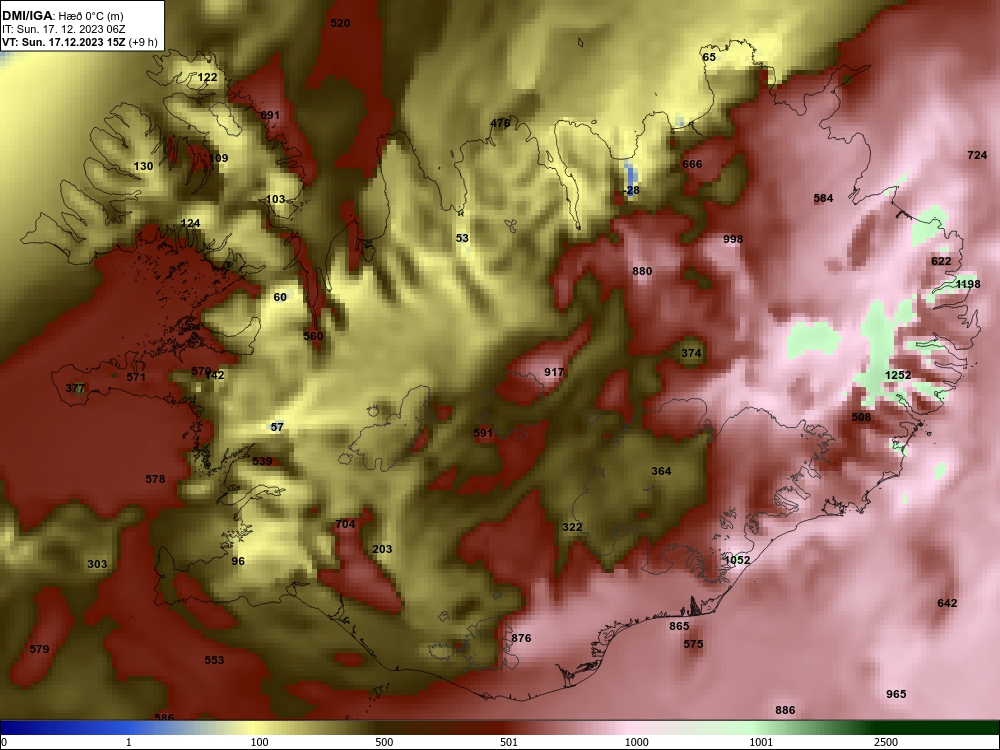Select the 691 height value

click(x=270, y=115)
